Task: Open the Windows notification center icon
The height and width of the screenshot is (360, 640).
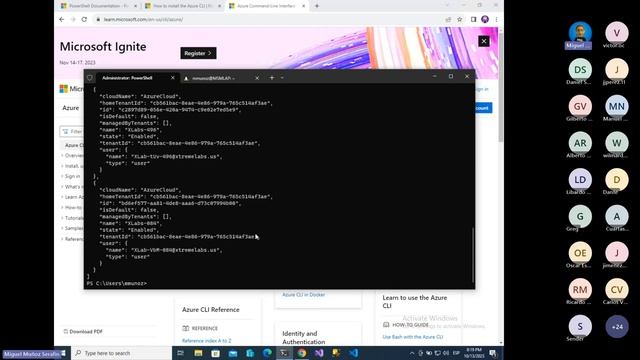Action: pyautogui.click(x=493, y=353)
